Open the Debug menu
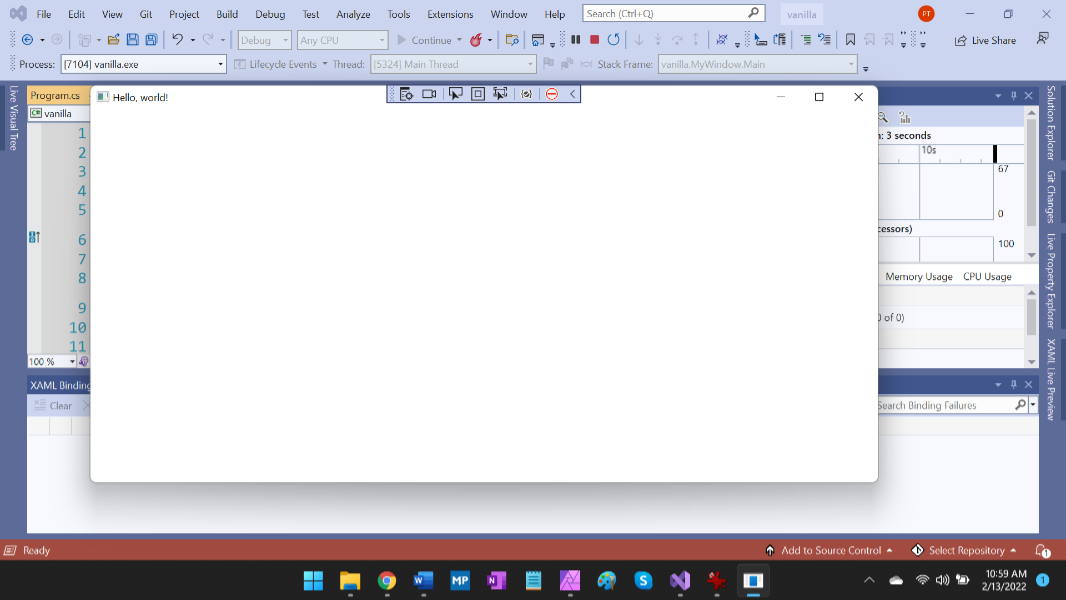Viewport: 1066px width, 600px height. point(269,14)
